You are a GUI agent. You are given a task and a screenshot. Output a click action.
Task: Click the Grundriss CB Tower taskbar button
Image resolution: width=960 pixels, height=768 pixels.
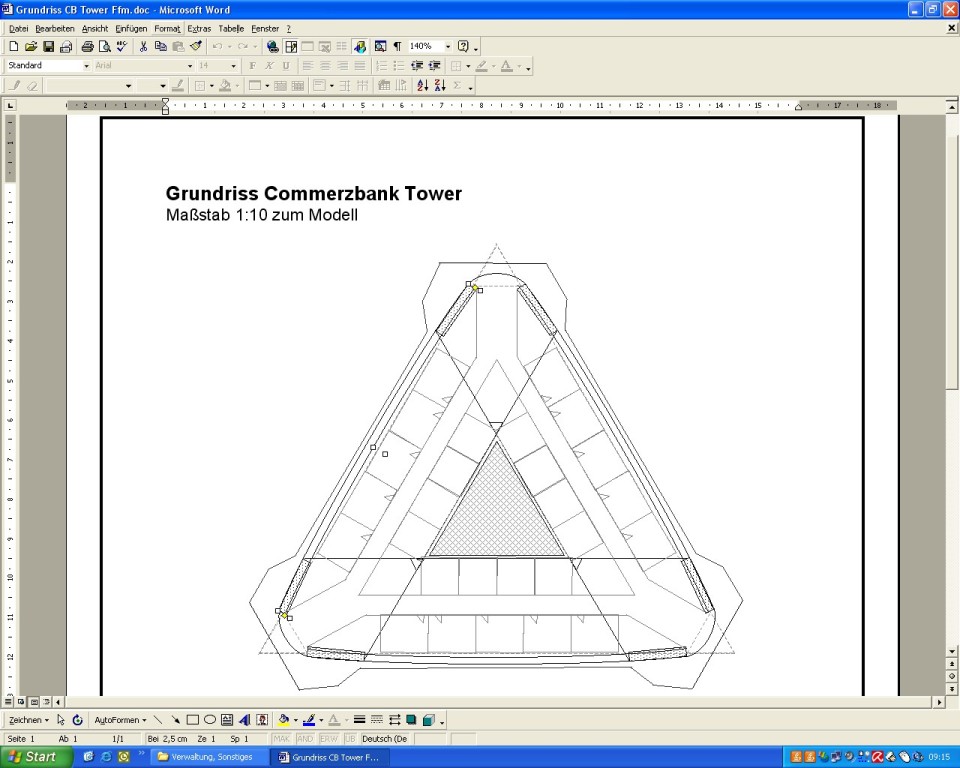tap(331, 757)
